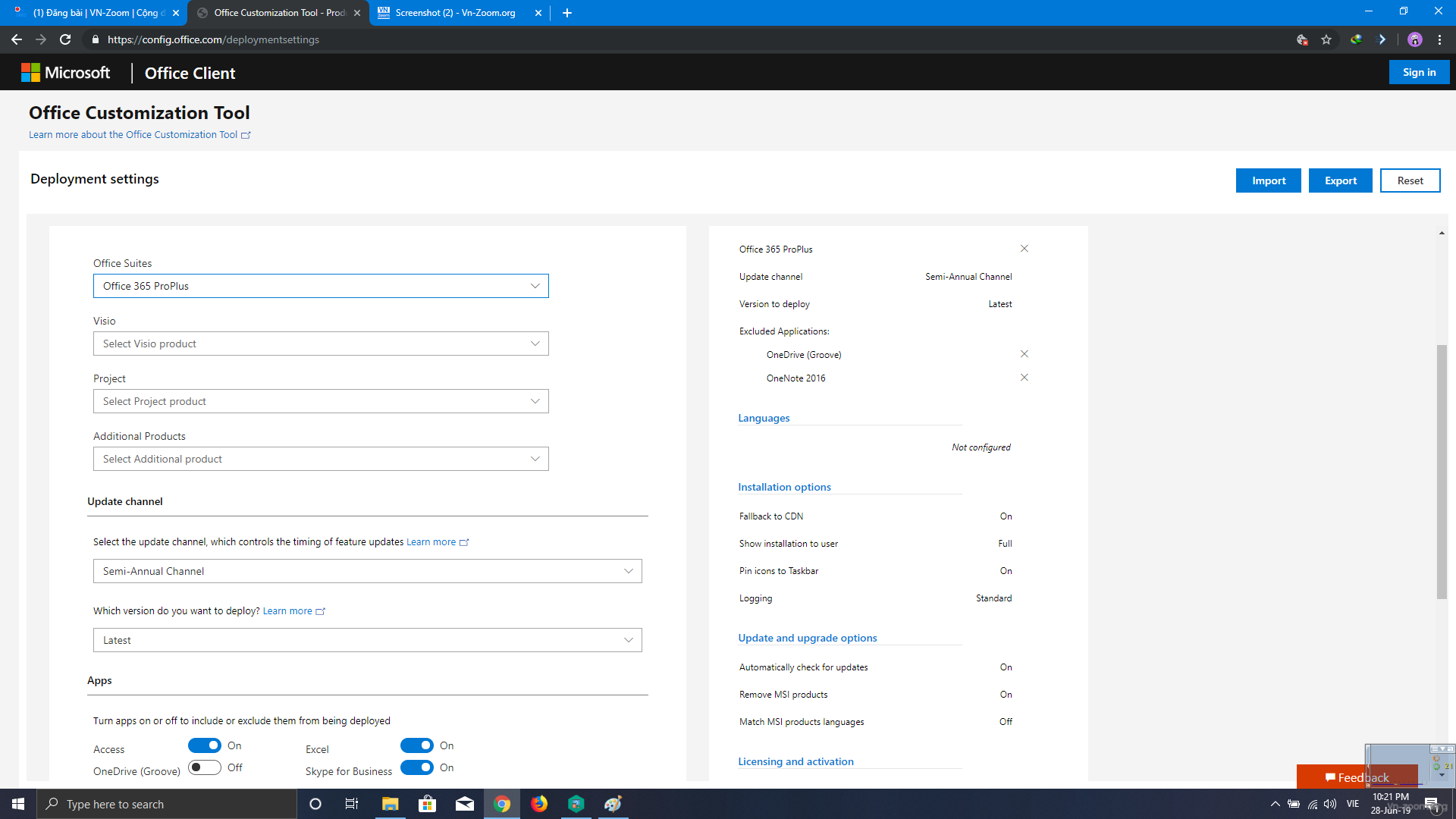
Task: Click the site security lock icon
Action: 95,39
